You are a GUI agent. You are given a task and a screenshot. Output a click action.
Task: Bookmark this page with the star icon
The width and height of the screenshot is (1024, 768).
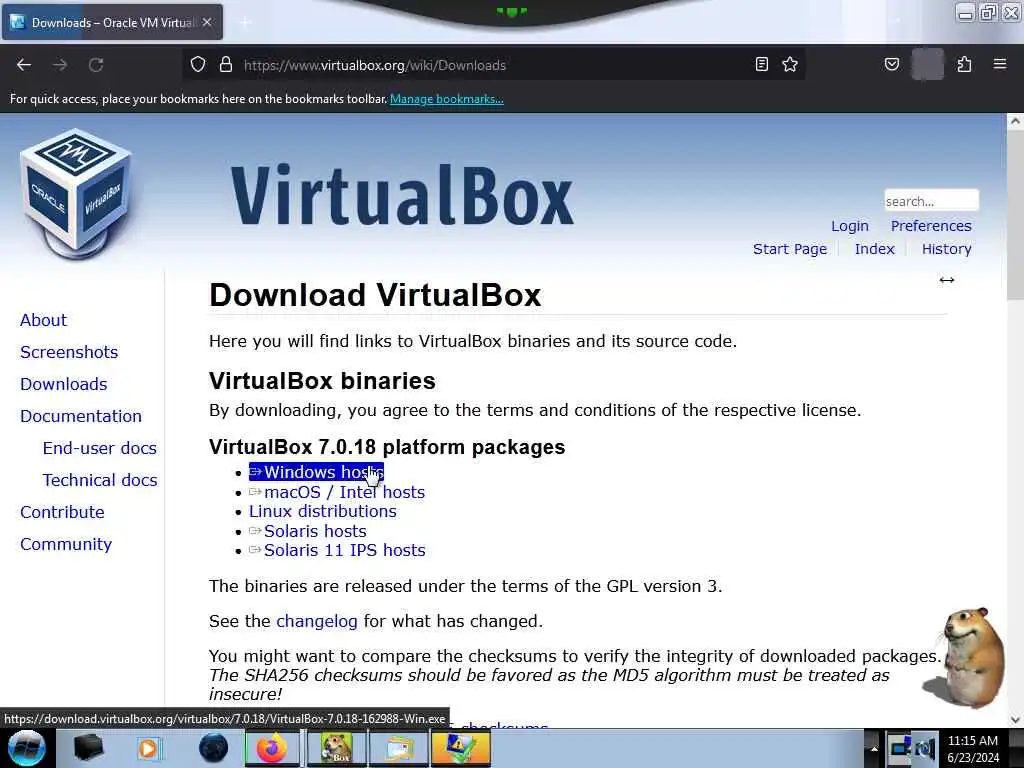(x=790, y=64)
